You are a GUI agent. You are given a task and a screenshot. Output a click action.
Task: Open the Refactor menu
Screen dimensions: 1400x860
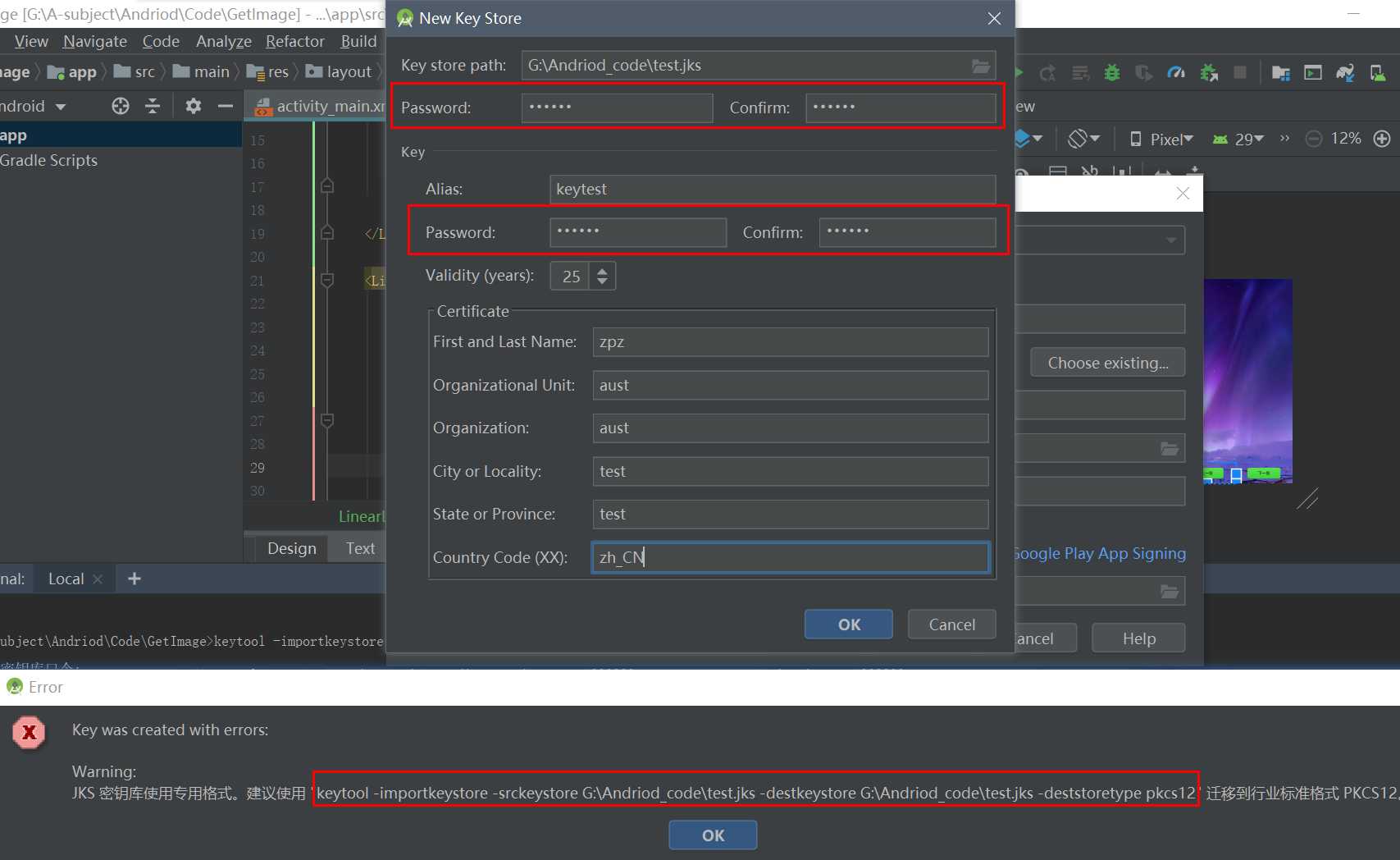[x=295, y=41]
